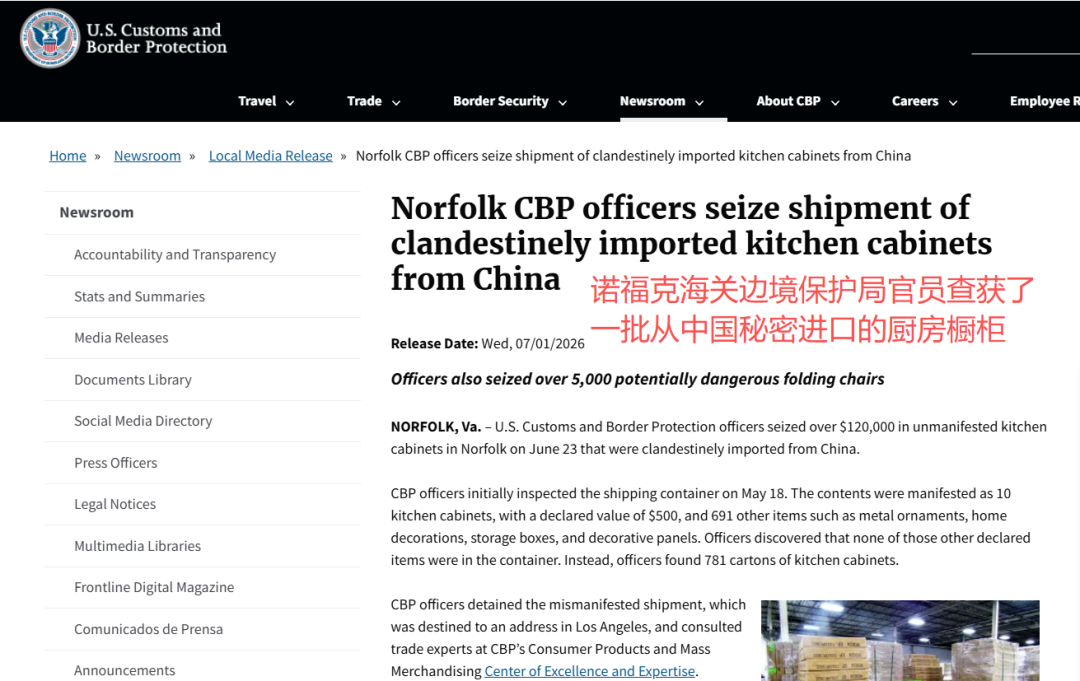Expand the Careers menu chevron
1080x681 pixels.
(953, 103)
